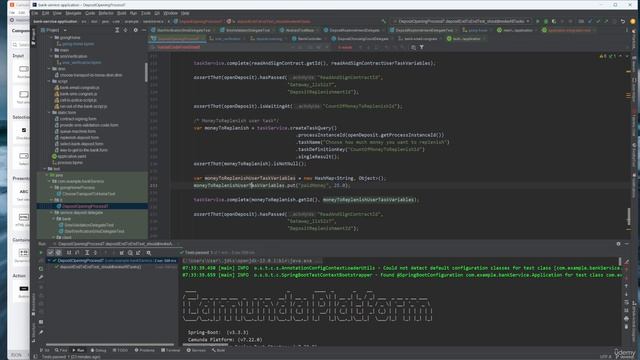Open the Find tool window button
This screenshot has width=640, height=360.
pyautogui.click(x=62, y=350)
